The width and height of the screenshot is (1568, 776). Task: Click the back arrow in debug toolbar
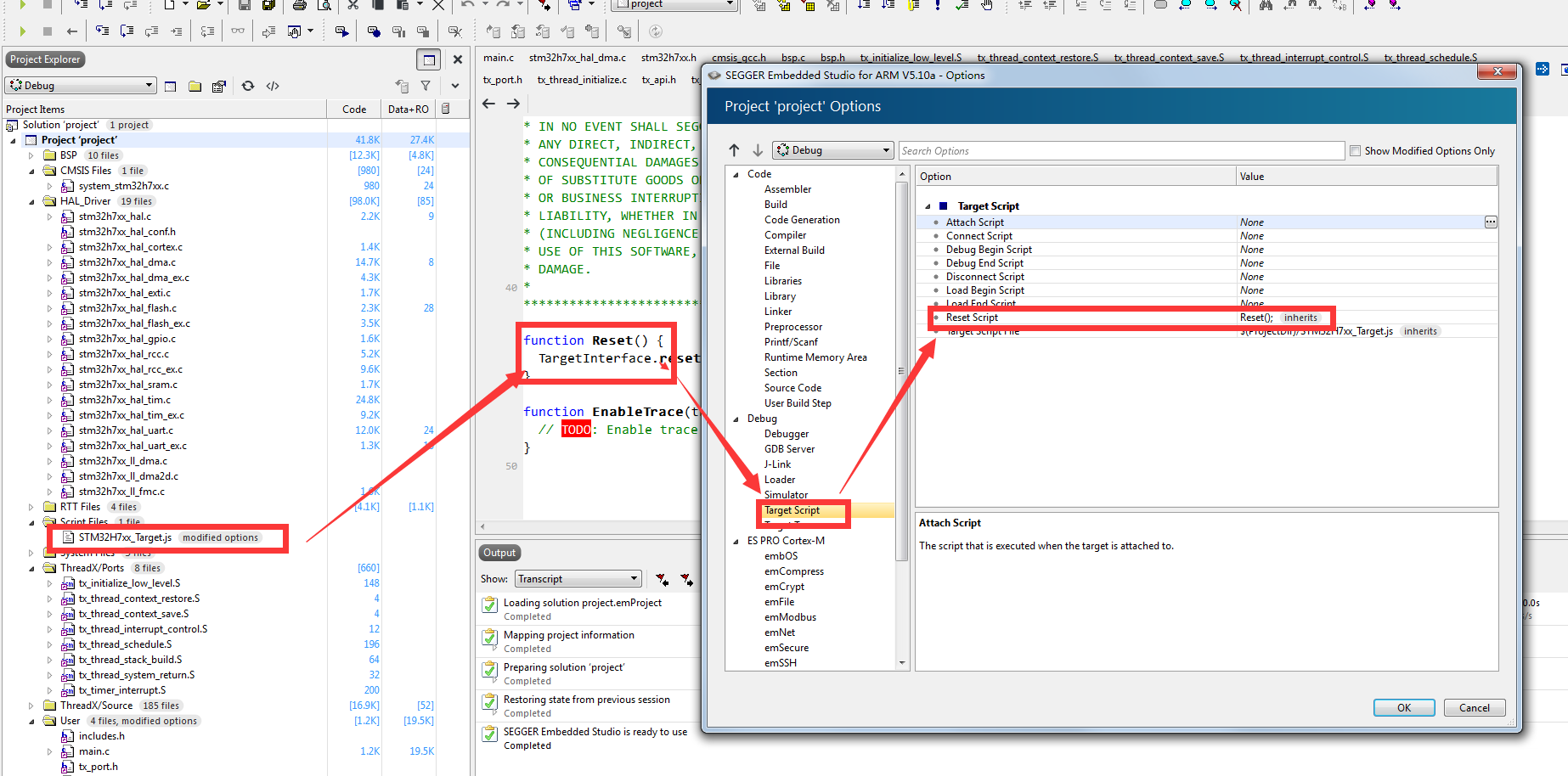(72, 31)
